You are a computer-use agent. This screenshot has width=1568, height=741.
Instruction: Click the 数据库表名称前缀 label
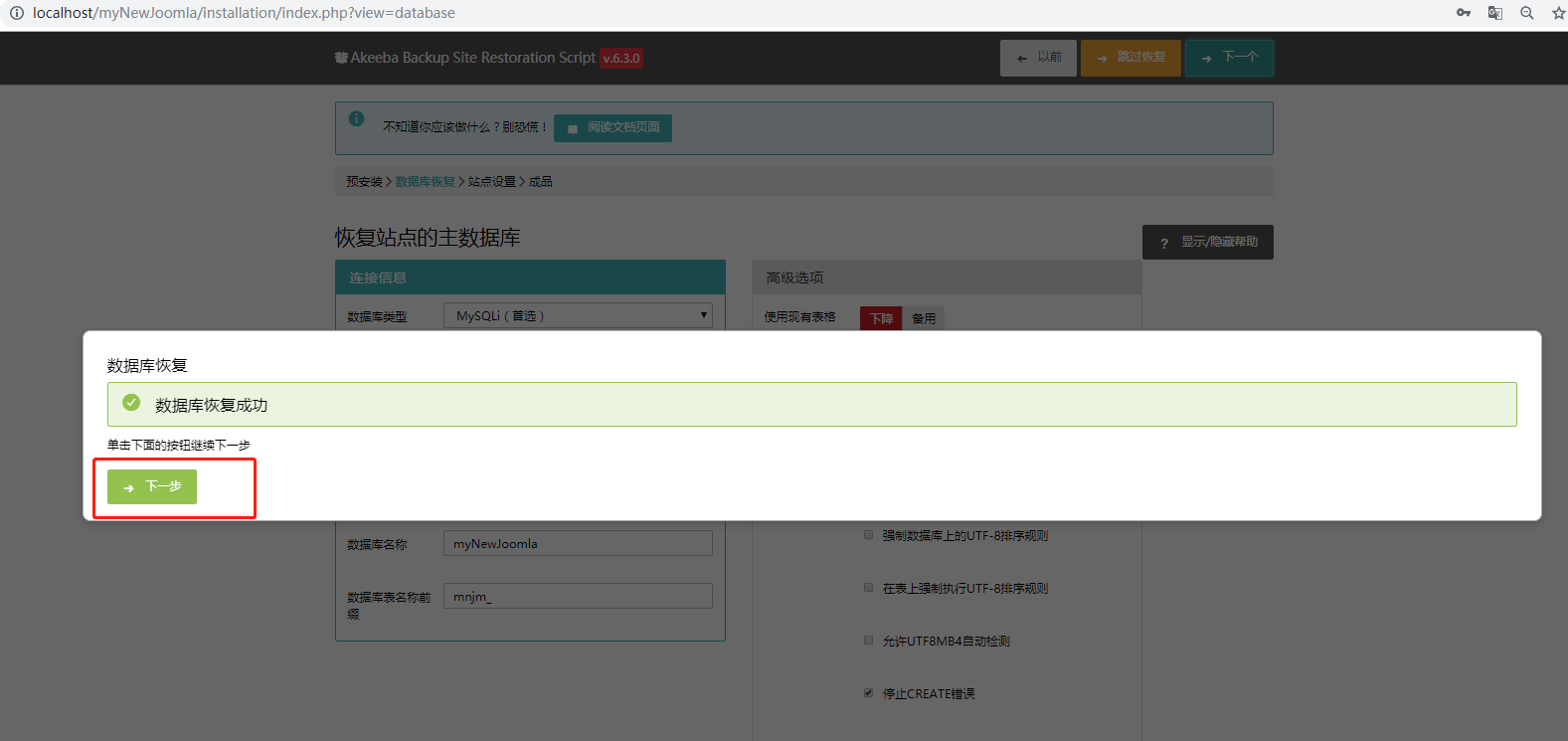(x=389, y=606)
